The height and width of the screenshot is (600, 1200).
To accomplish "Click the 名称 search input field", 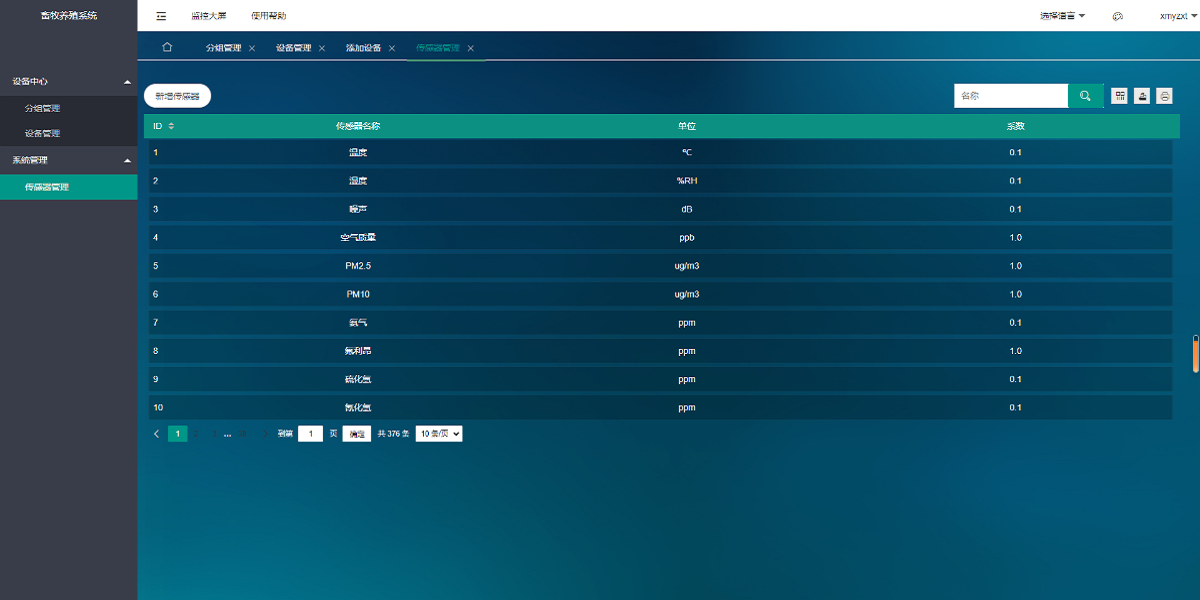I will click(1010, 96).
